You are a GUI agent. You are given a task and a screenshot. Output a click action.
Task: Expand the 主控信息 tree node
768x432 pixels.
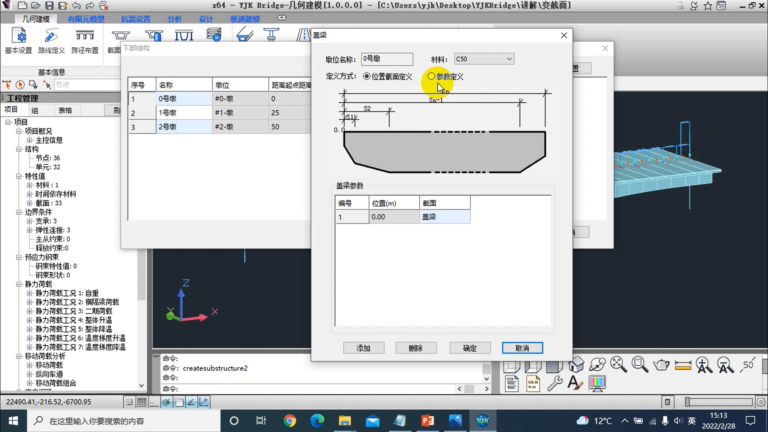[x=29, y=140]
